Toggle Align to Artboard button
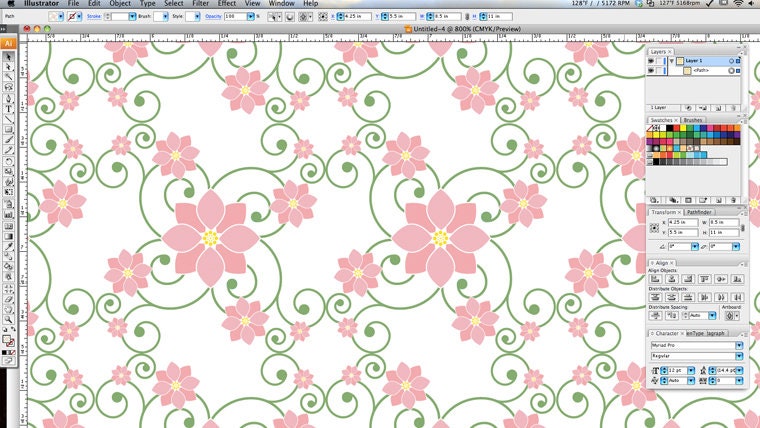This screenshot has height=428, width=760. (x=730, y=316)
